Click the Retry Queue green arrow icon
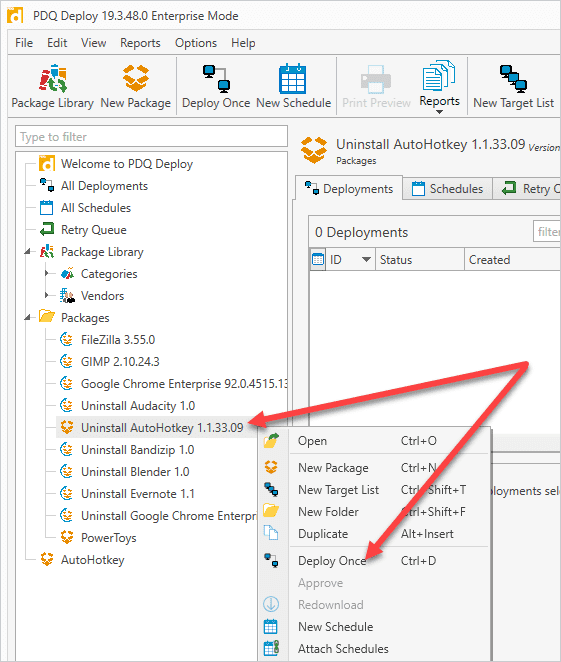Screen dimensions: 561x662 coord(47,229)
